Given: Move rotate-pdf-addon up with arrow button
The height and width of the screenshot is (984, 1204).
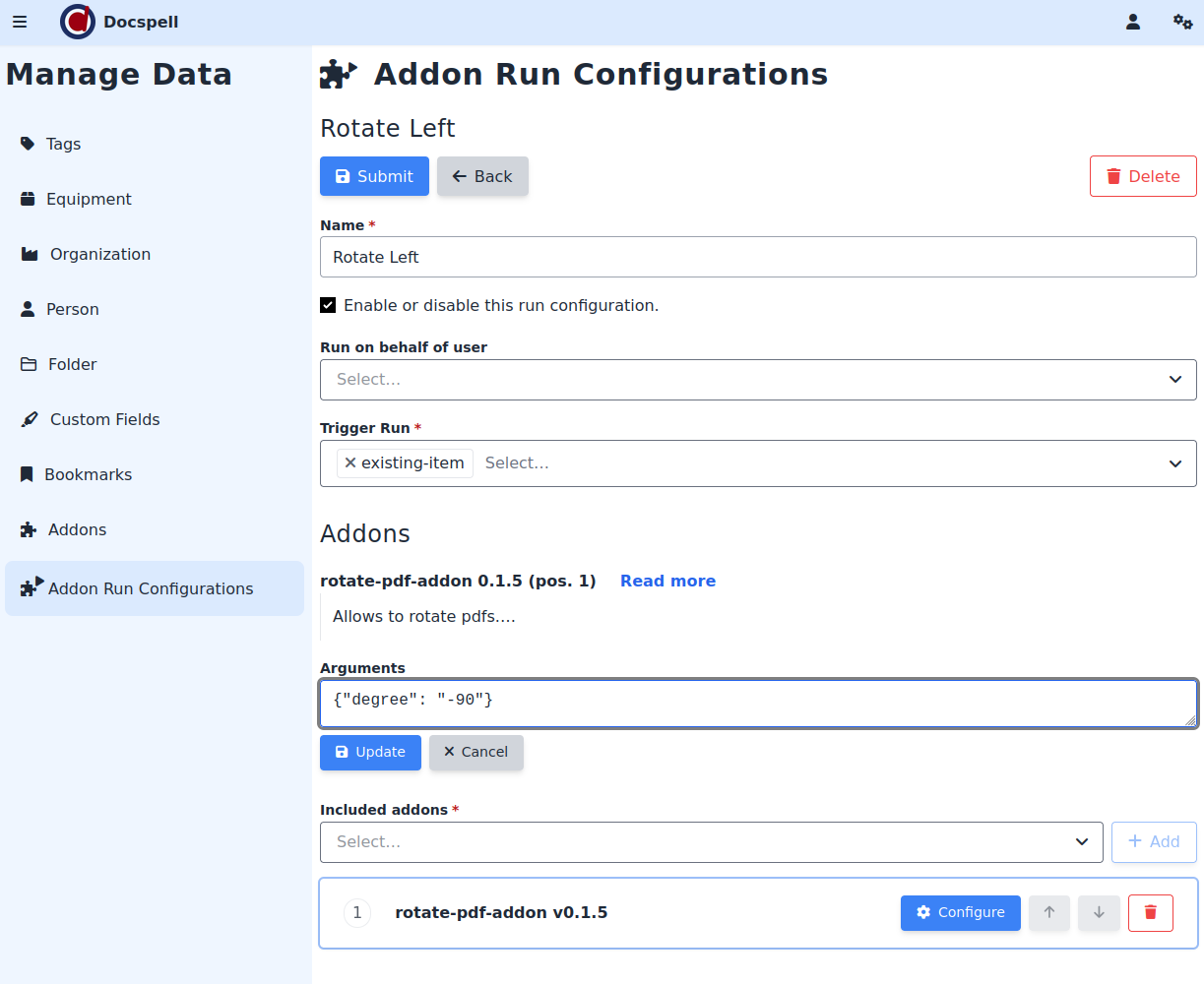Looking at the screenshot, I should [1049, 913].
